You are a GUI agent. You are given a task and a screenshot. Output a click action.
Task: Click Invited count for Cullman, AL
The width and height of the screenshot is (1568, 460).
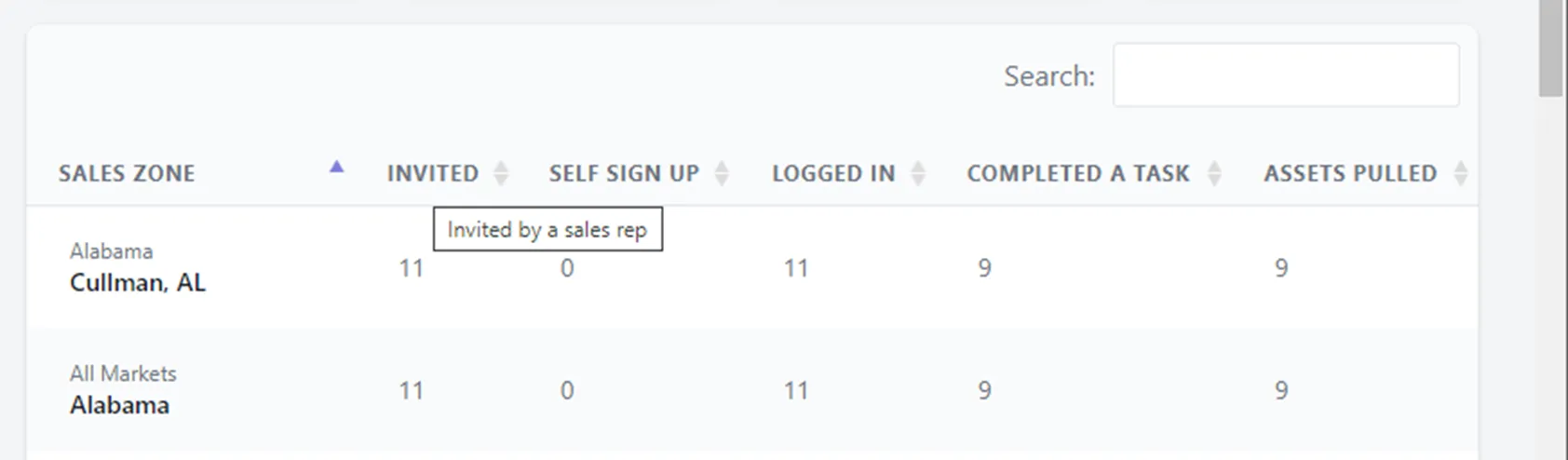(x=412, y=268)
